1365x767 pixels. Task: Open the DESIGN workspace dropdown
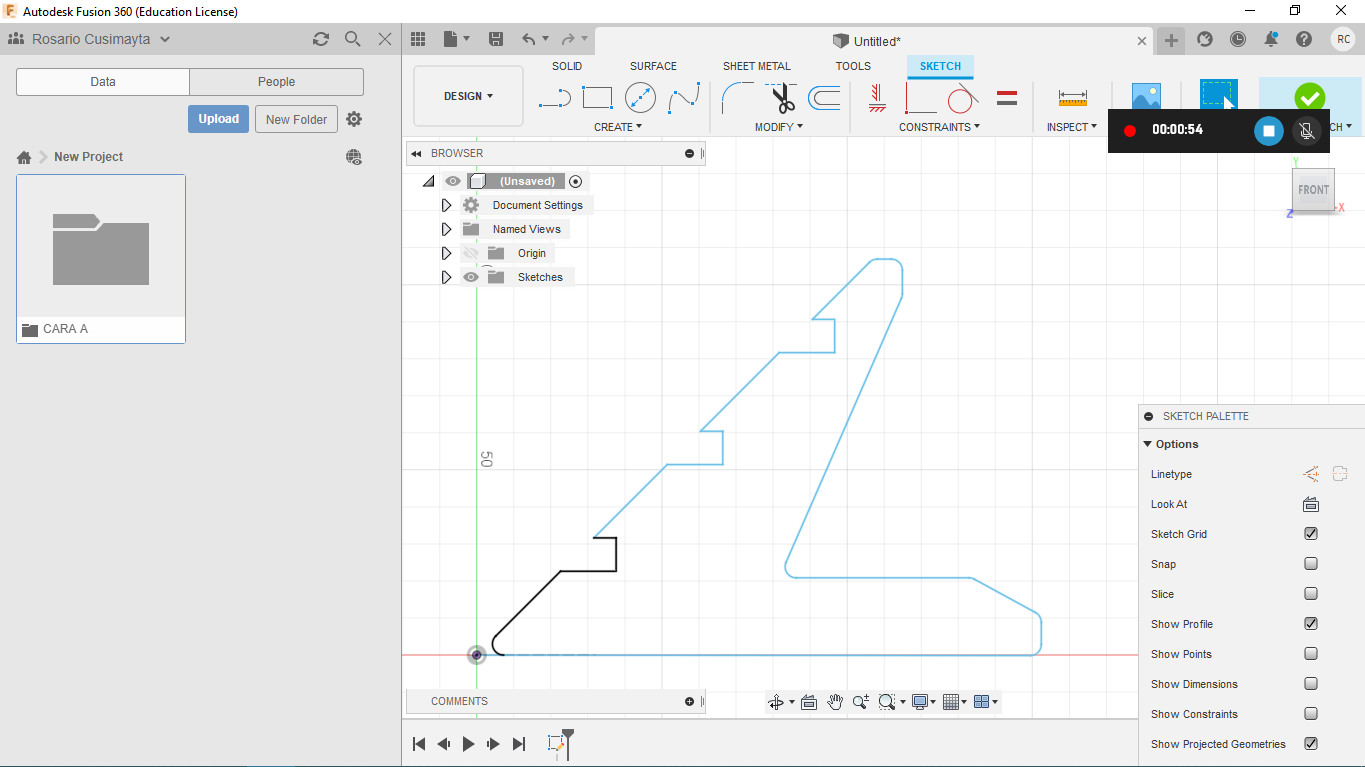tap(468, 96)
